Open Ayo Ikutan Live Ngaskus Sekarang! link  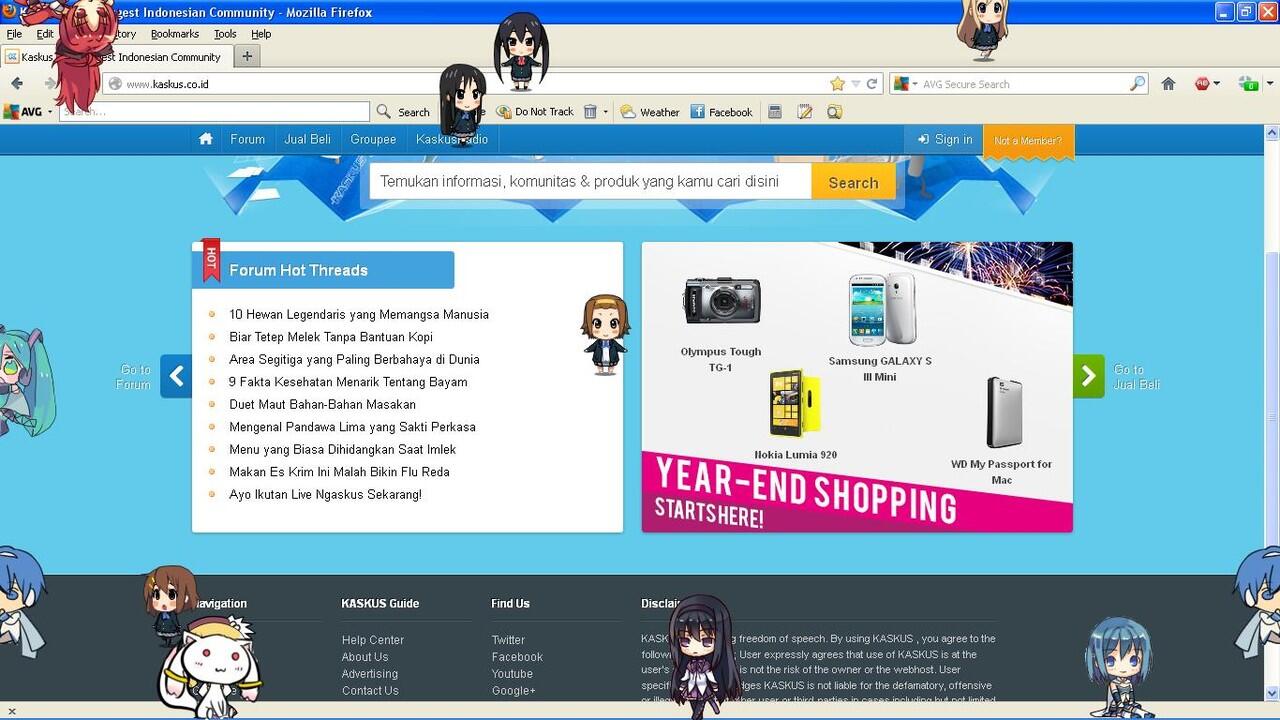(325, 494)
